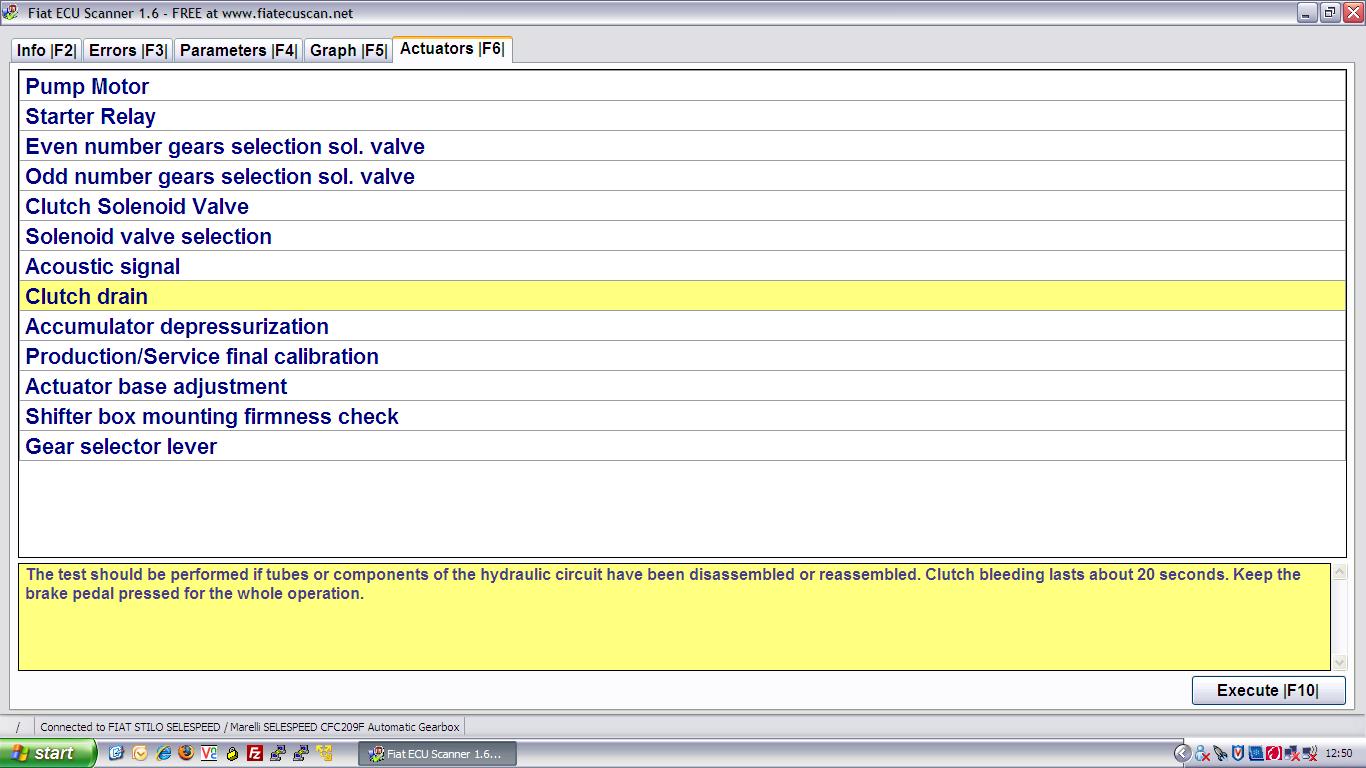Click the yellow network quick launch icon

tap(325, 753)
